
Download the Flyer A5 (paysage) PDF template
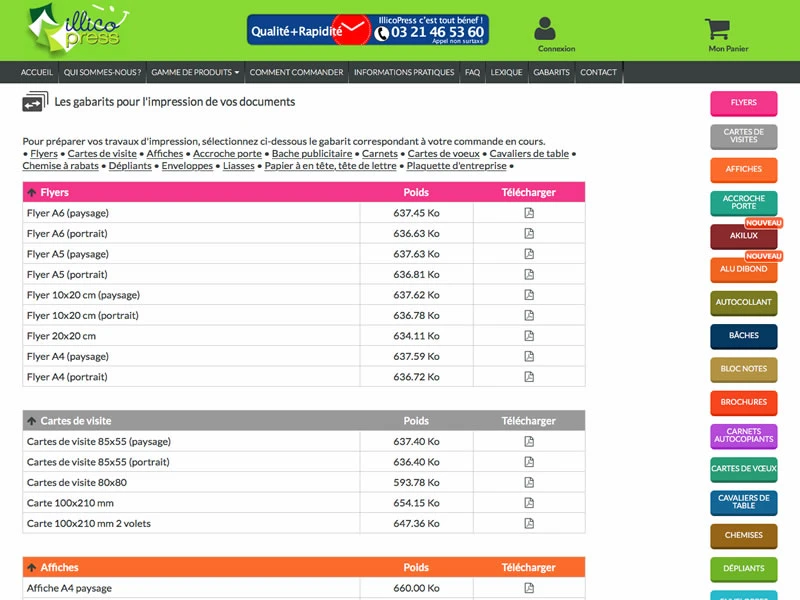pyautogui.click(x=529, y=254)
